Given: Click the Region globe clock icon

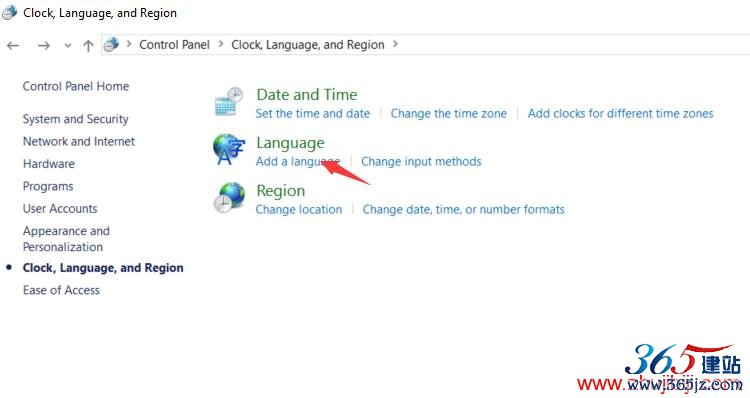Looking at the screenshot, I should point(229,197).
